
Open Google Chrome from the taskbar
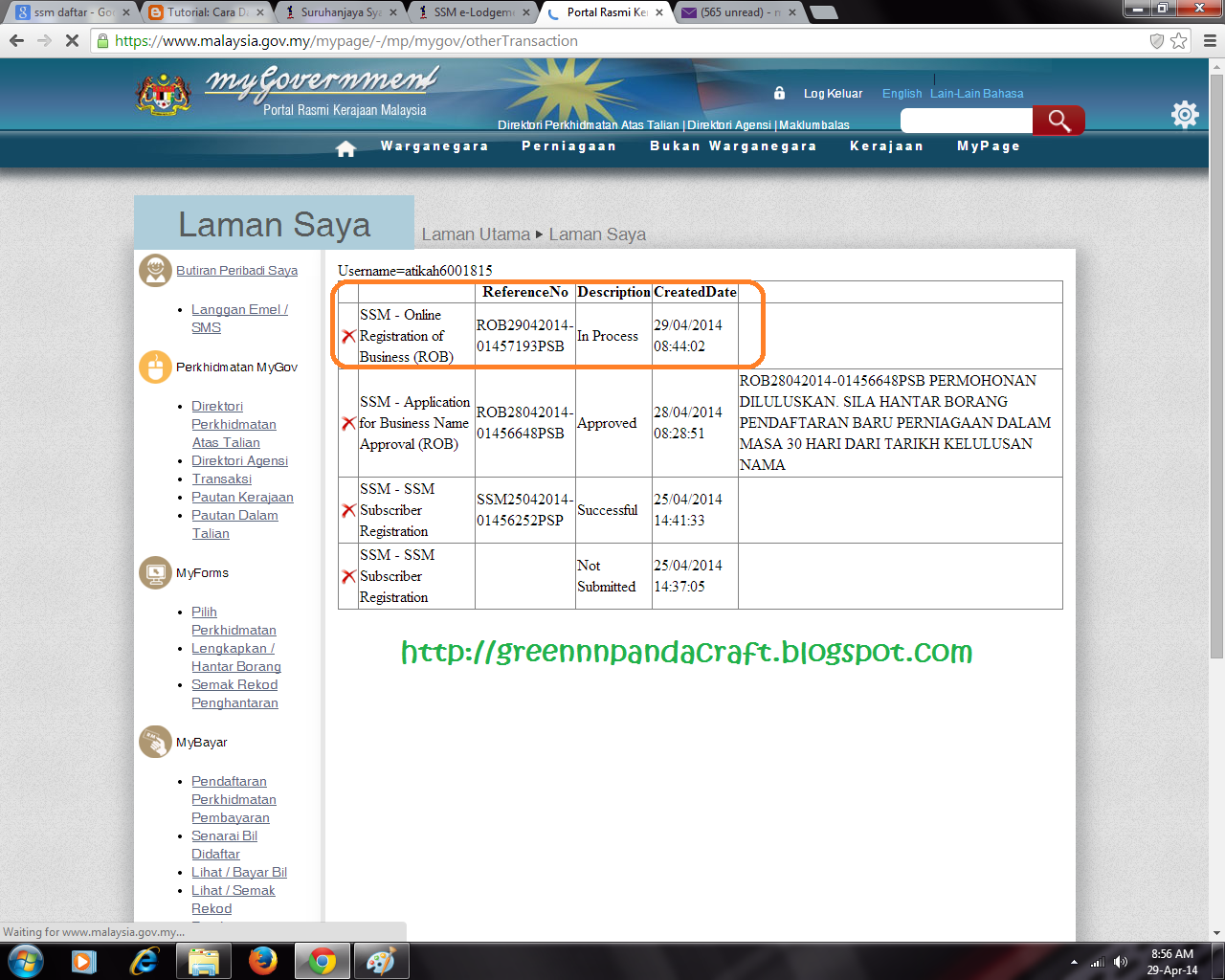(322, 960)
